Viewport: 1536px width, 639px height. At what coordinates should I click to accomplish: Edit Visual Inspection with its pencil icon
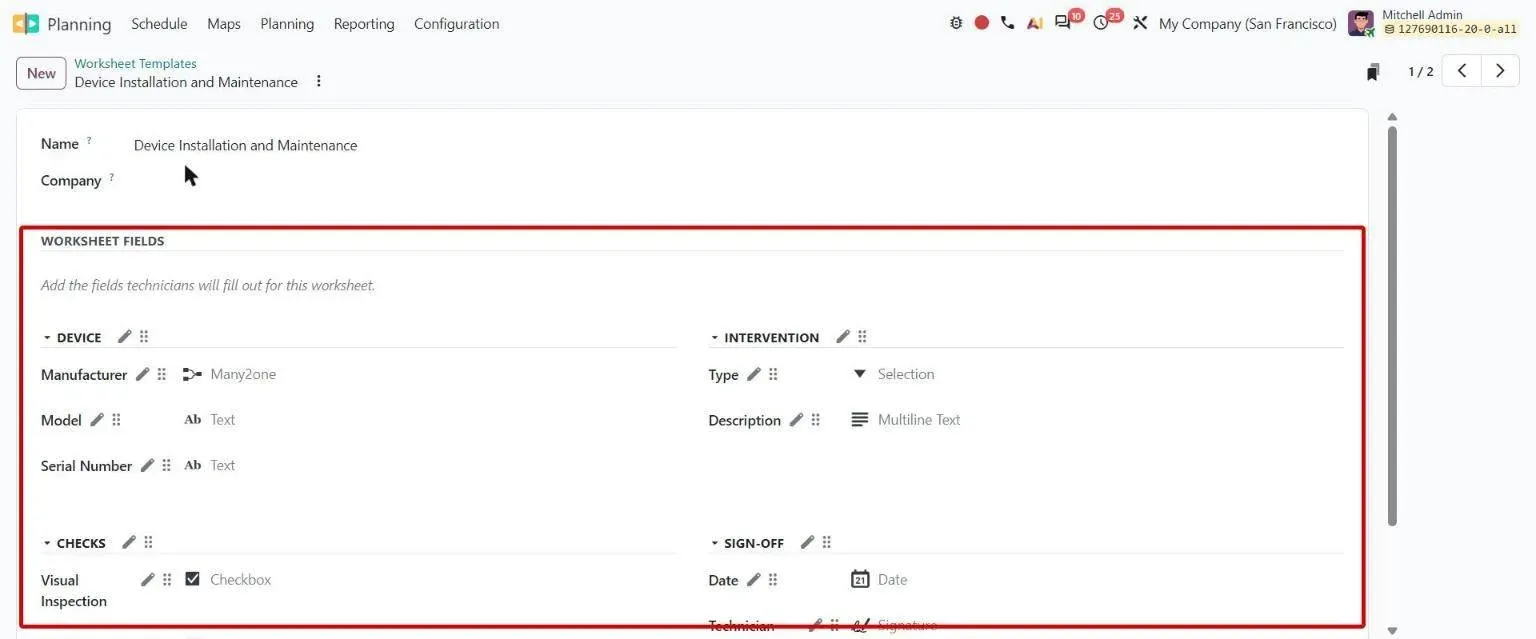[148, 579]
